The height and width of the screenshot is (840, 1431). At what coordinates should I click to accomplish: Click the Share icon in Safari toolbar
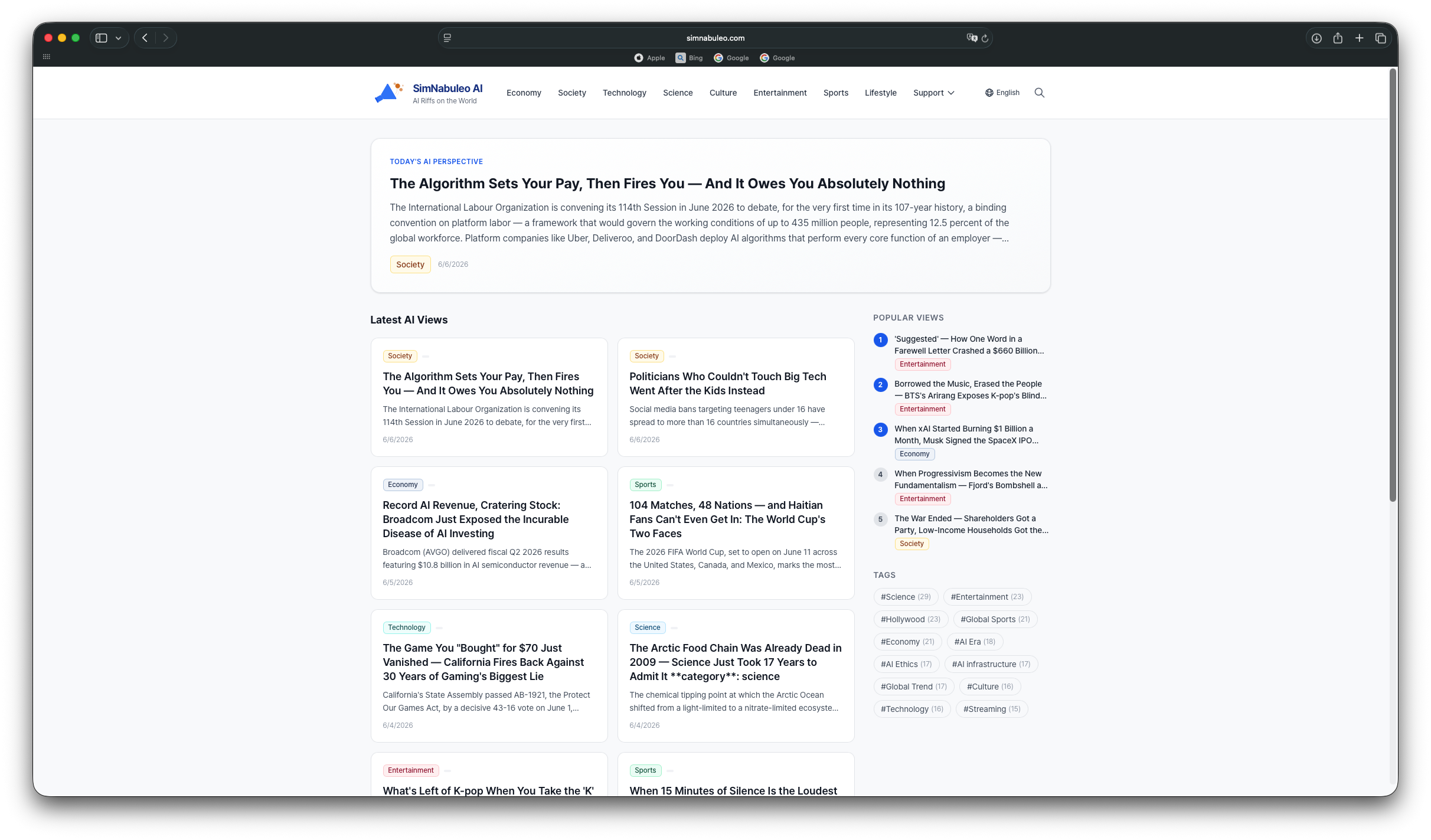1338,38
